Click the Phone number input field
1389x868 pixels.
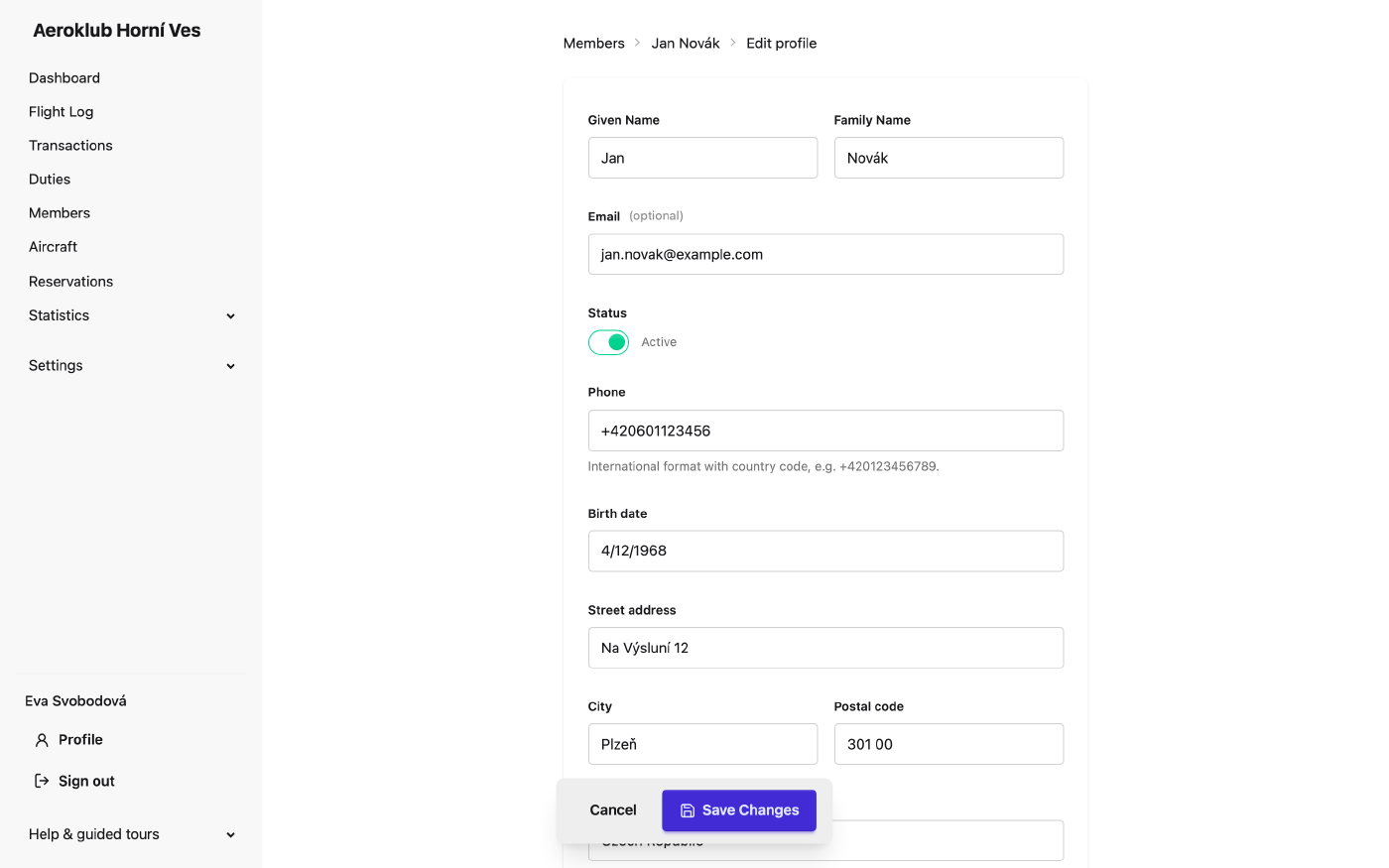pyautogui.click(x=825, y=431)
